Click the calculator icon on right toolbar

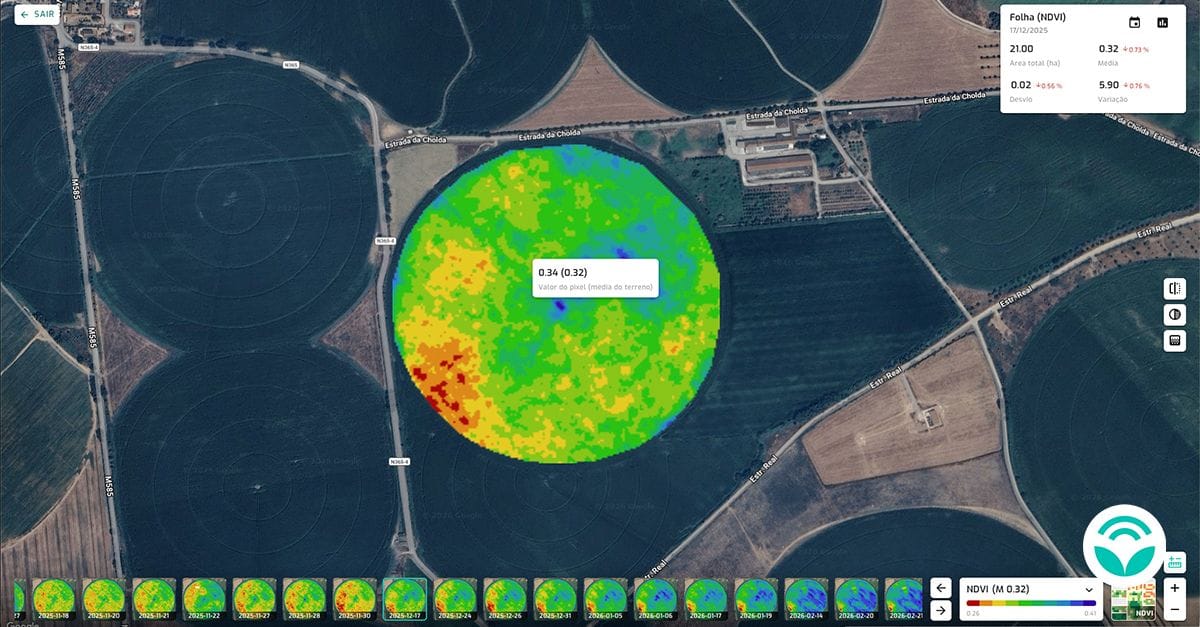tap(1174, 340)
